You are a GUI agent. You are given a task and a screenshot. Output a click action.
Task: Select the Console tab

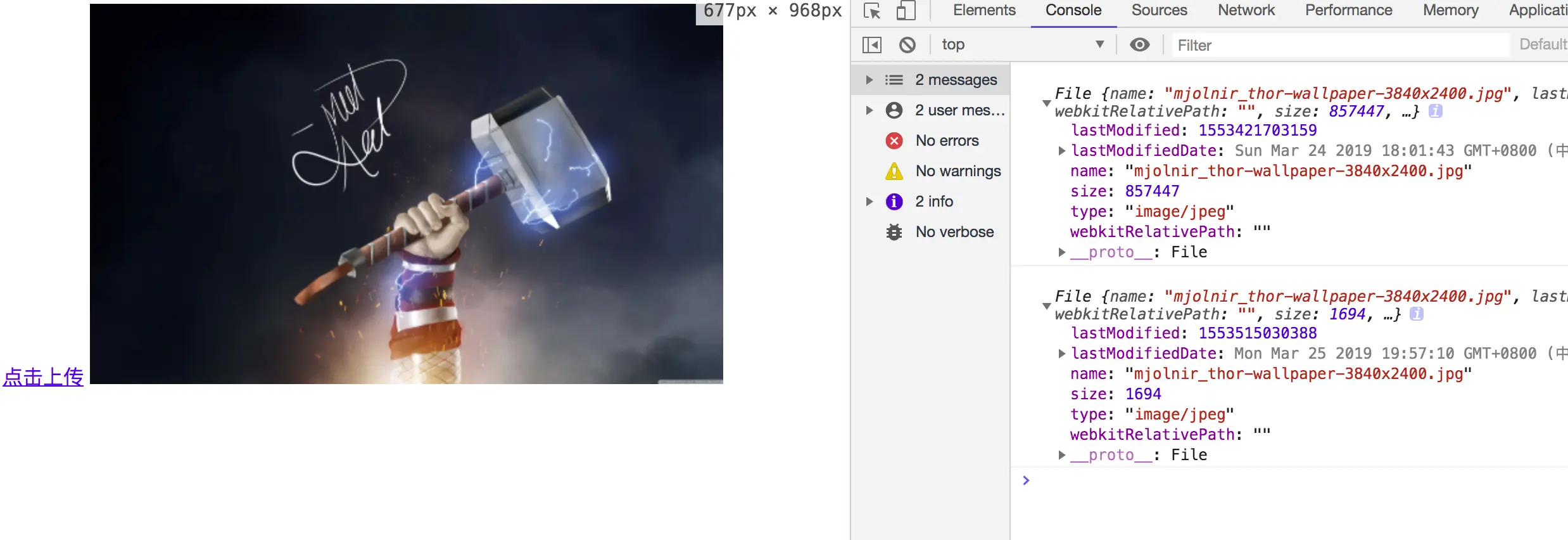1073,11
